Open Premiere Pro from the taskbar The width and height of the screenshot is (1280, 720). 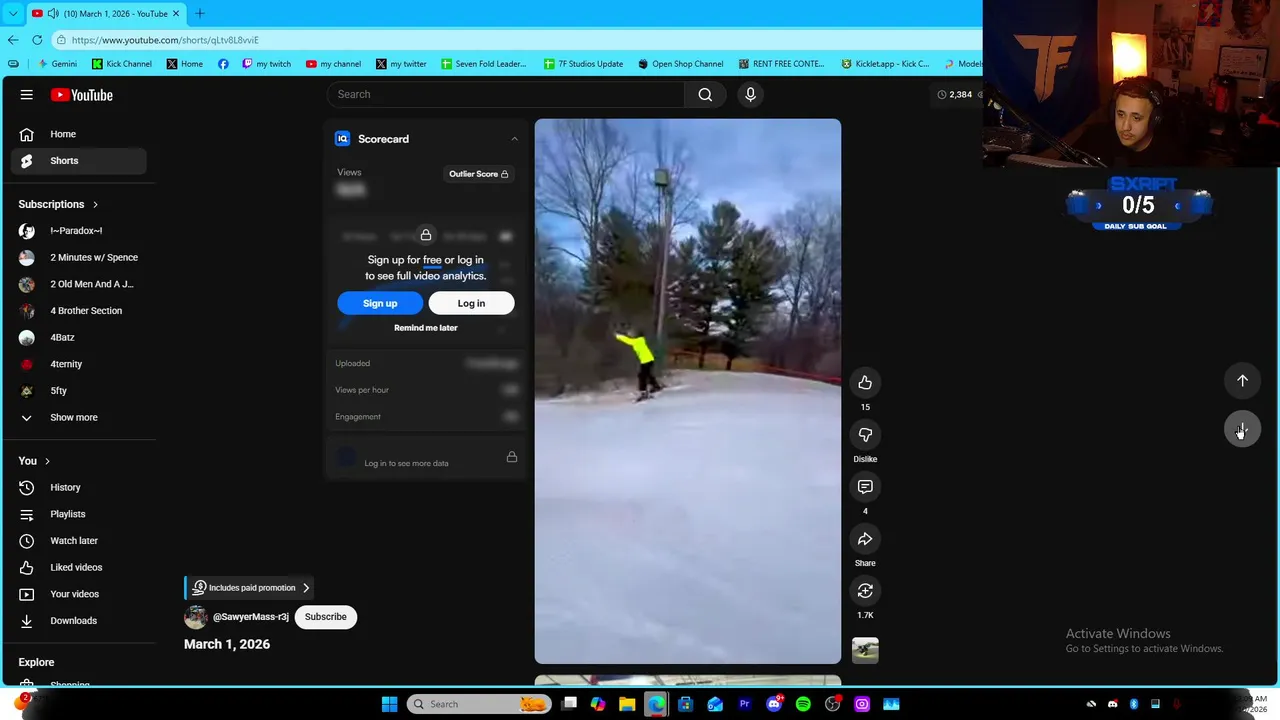pos(744,704)
